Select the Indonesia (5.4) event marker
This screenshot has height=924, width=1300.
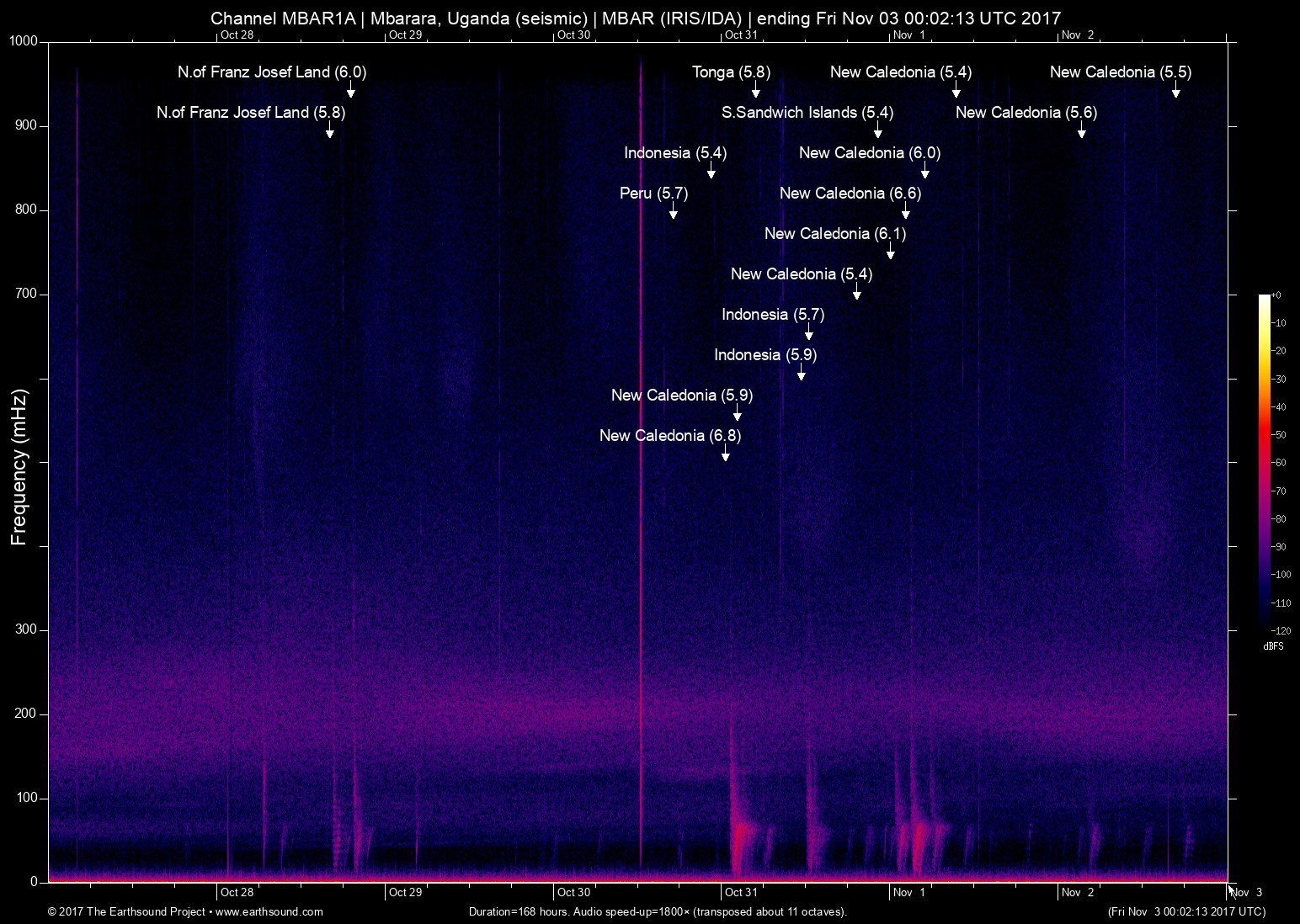tap(675, 153)
